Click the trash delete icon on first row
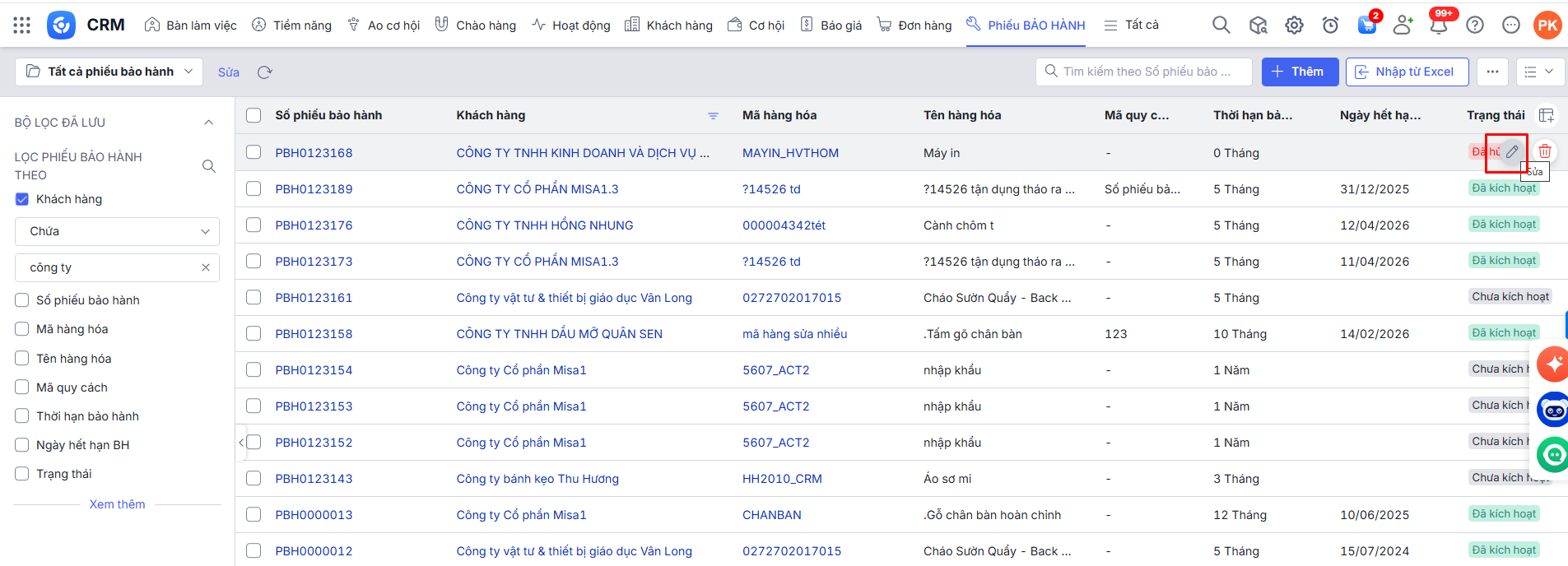Screen dimensions: 1568x566 [1545, 151]
